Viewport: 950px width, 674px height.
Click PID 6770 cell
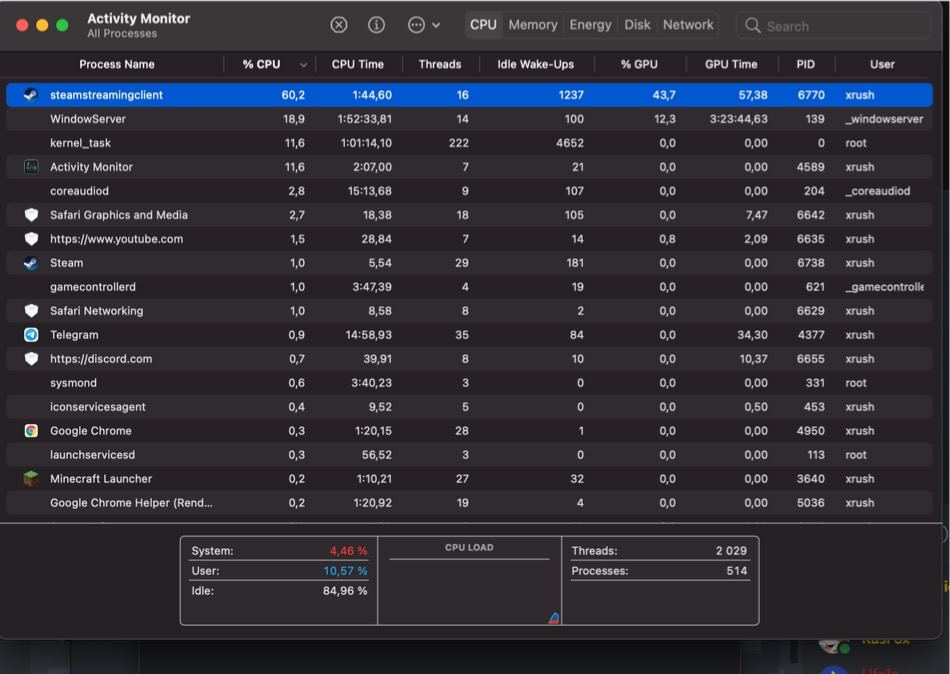coord(811,95)
